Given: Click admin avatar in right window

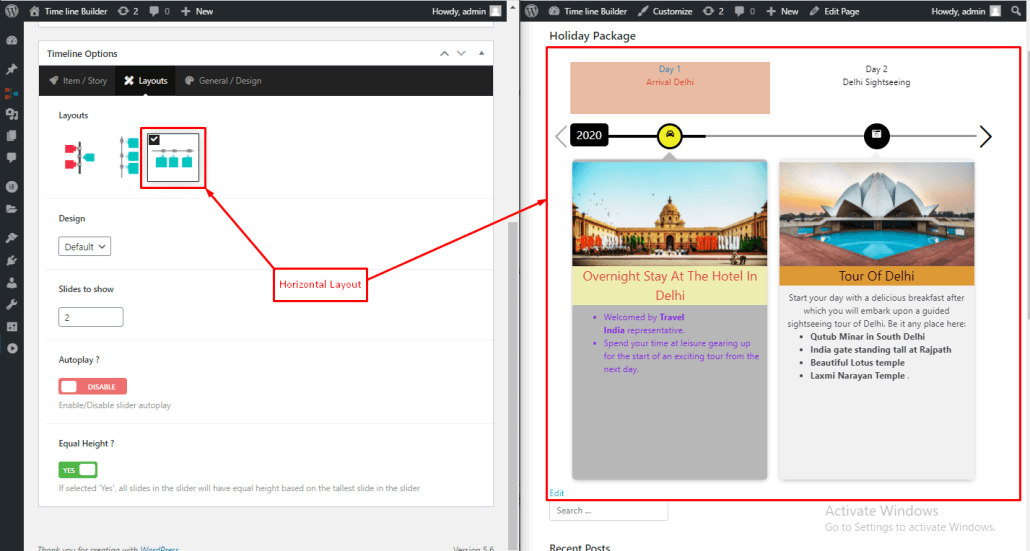Looking at the screenshot, I should click(x=996, y=11).
